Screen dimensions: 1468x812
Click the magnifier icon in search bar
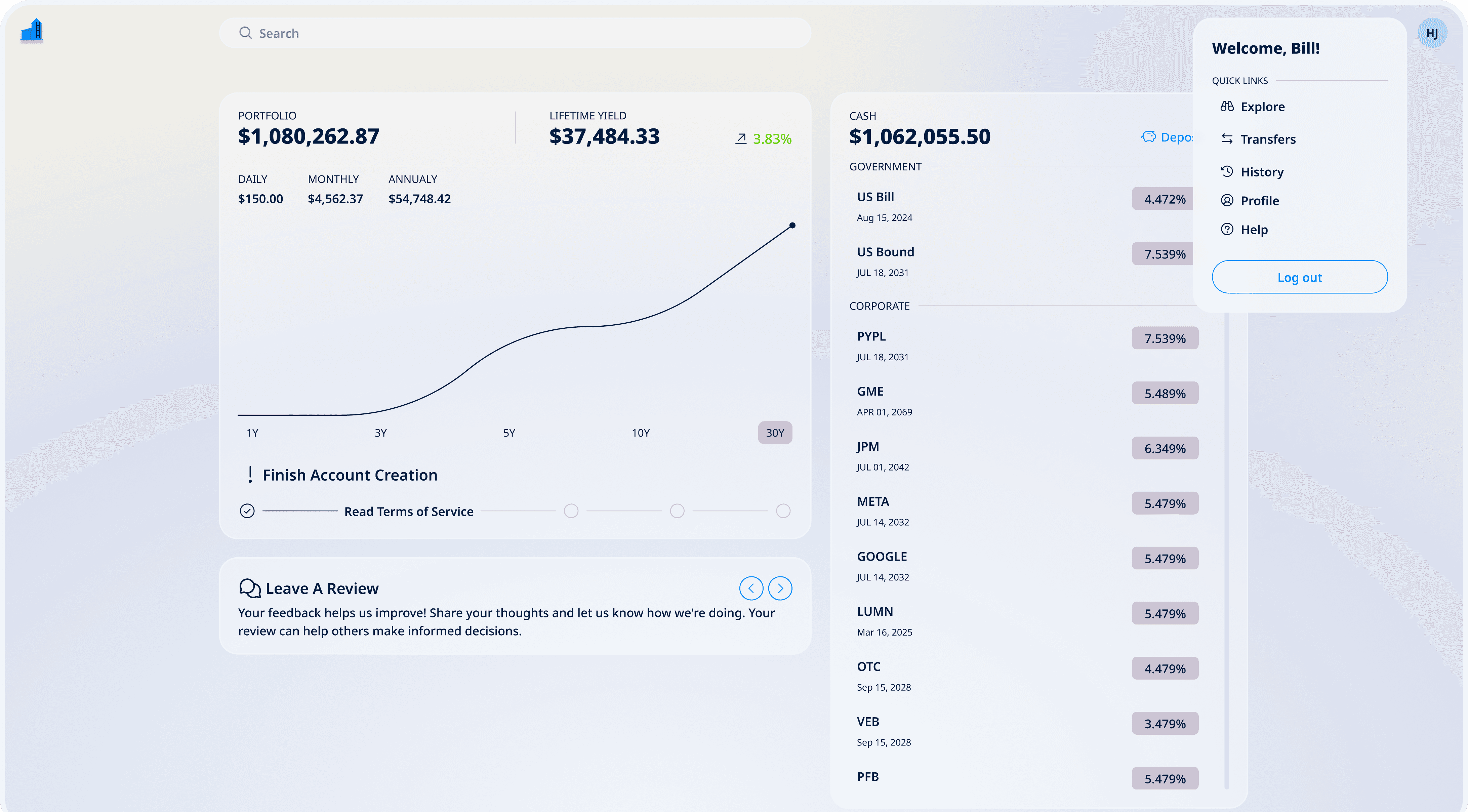[245, 33]
